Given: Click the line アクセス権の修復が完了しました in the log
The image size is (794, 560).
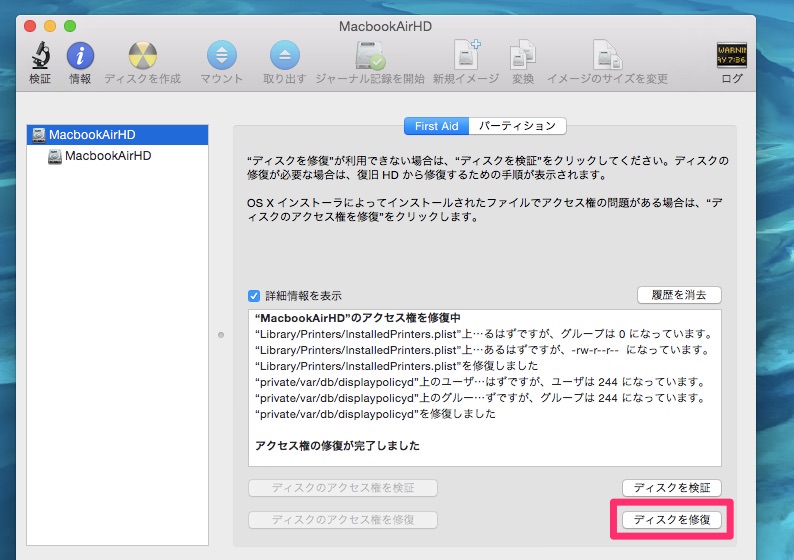Looking at the screenshot, I should [x=337, y=446].
